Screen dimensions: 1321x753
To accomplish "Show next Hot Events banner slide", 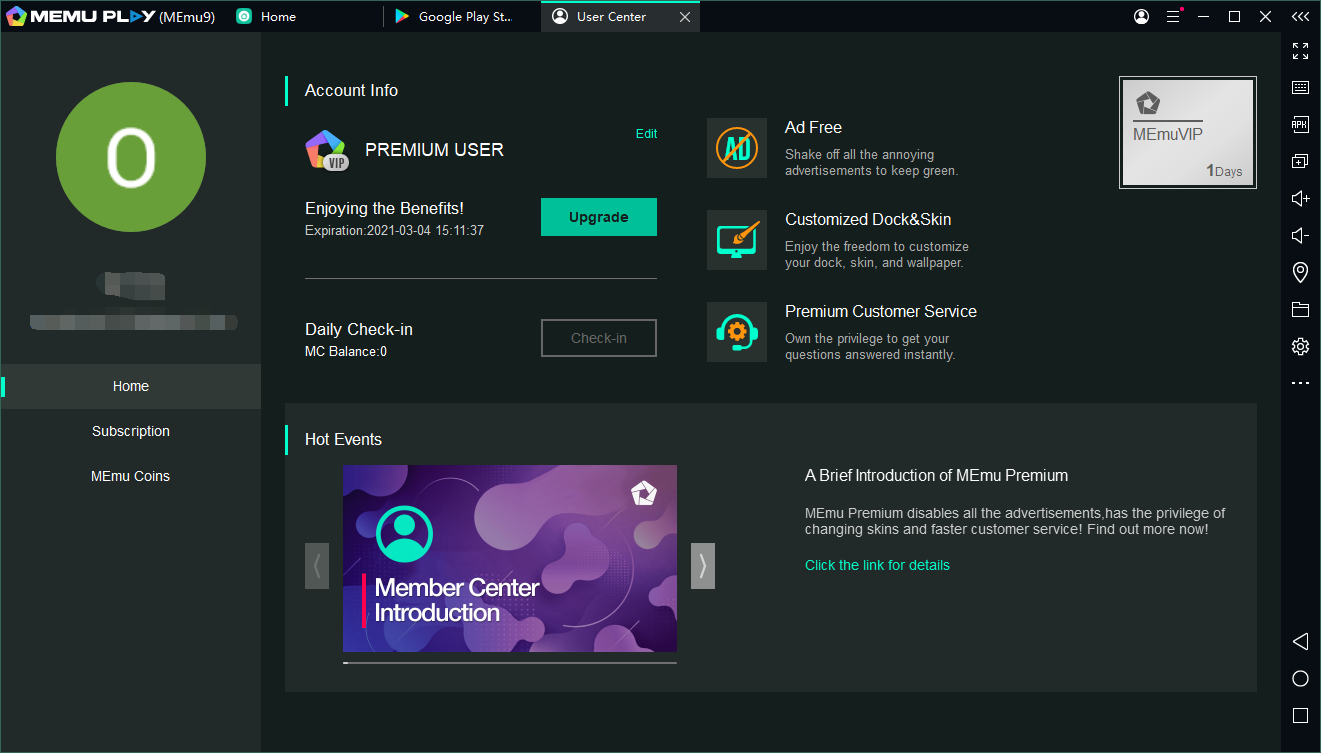I will click(x=702, y=566).
